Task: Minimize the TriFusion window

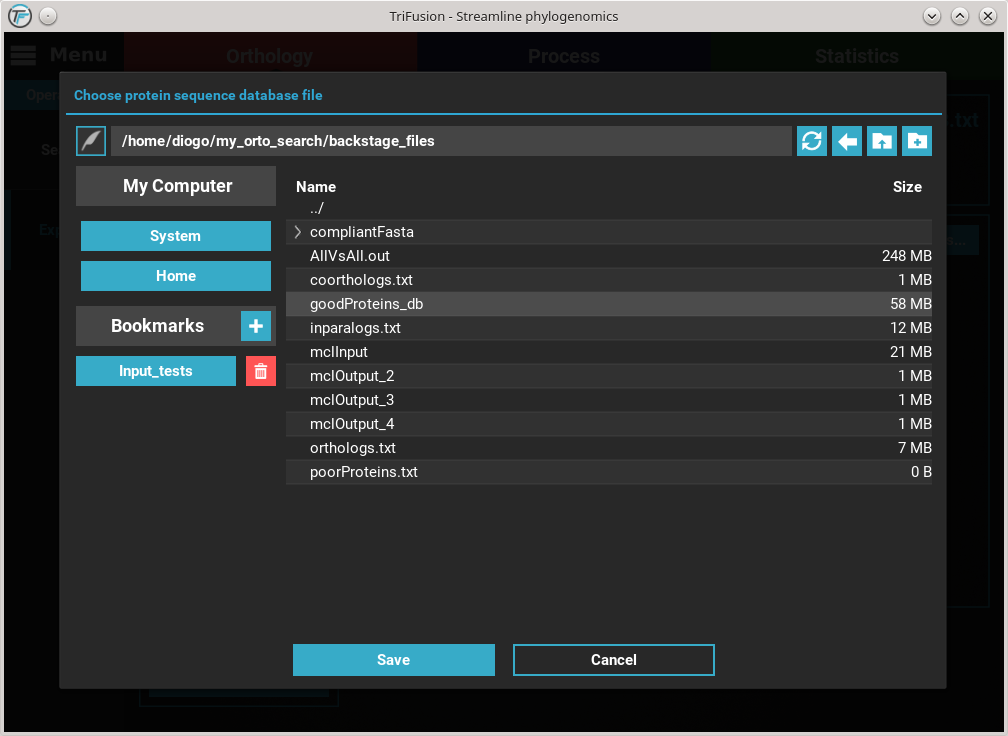Action: click(932, 16)
